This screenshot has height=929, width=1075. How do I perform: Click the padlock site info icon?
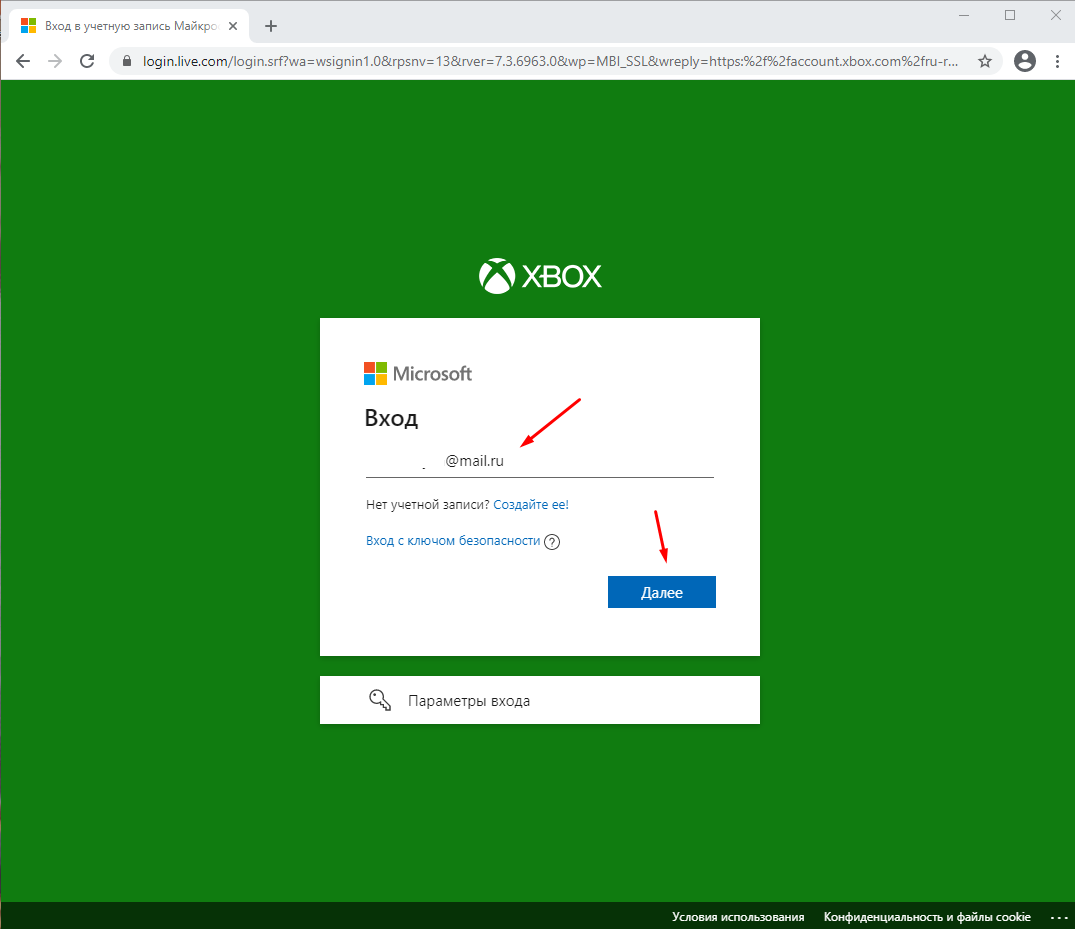[127, 61]
